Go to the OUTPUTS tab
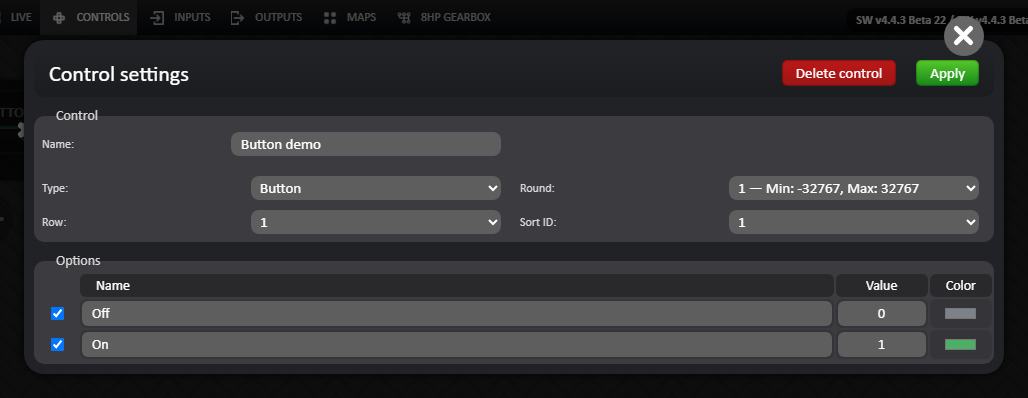The height and width of the screenshot is (398, 1028). 266,17
